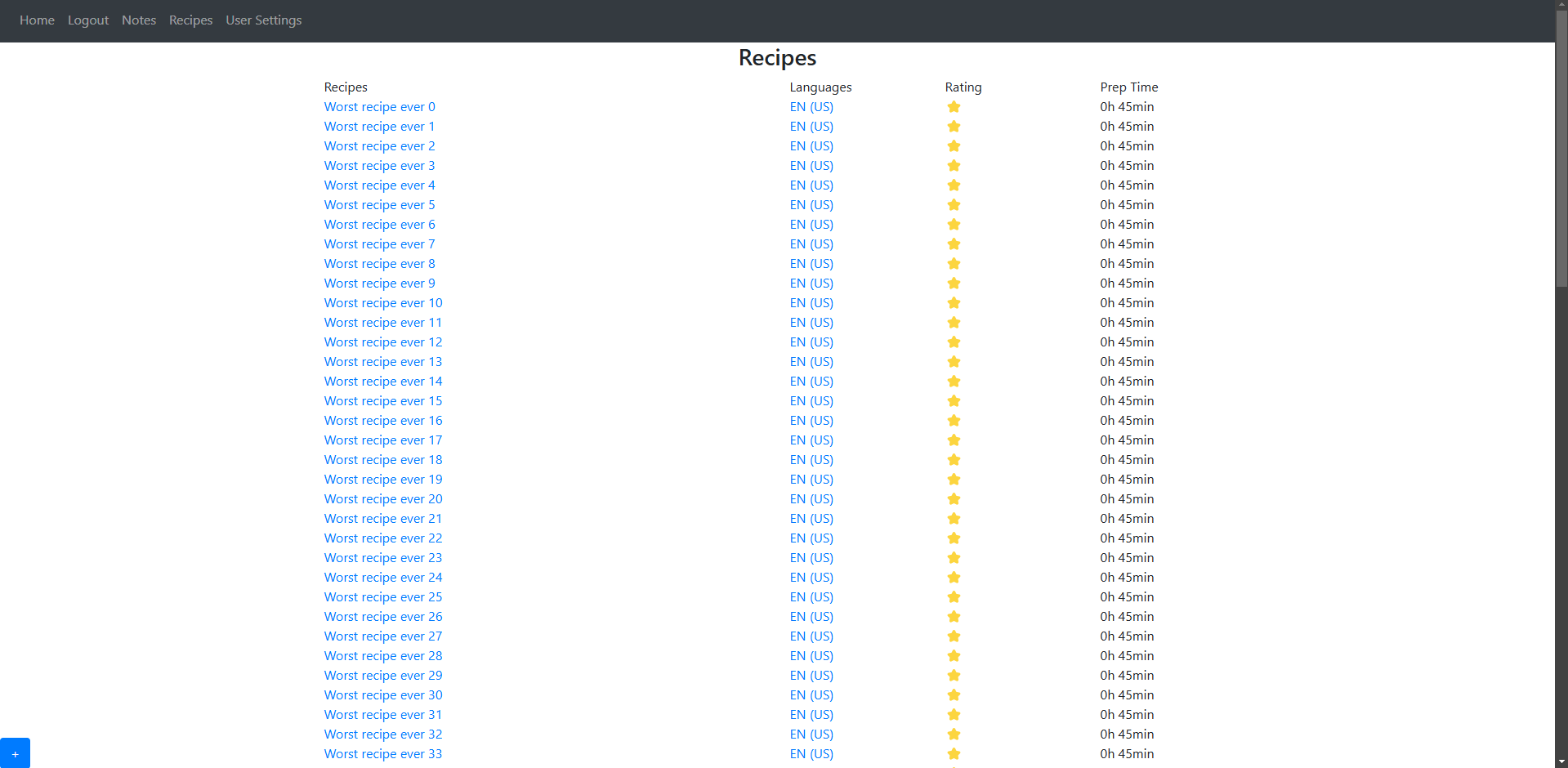Click the star rating for Worst recipe ever 5
Screen dimensions: 1568x768
tap(954, 205)
